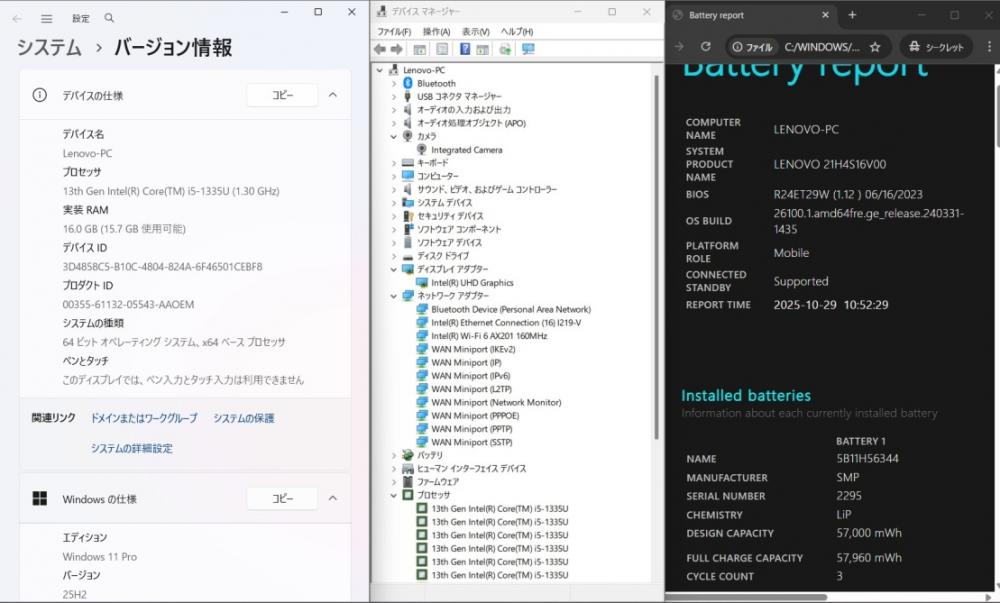
Task: Select Intel(R) UHD Graphics device
Action: pyautogui.click(x=472, y=283)
